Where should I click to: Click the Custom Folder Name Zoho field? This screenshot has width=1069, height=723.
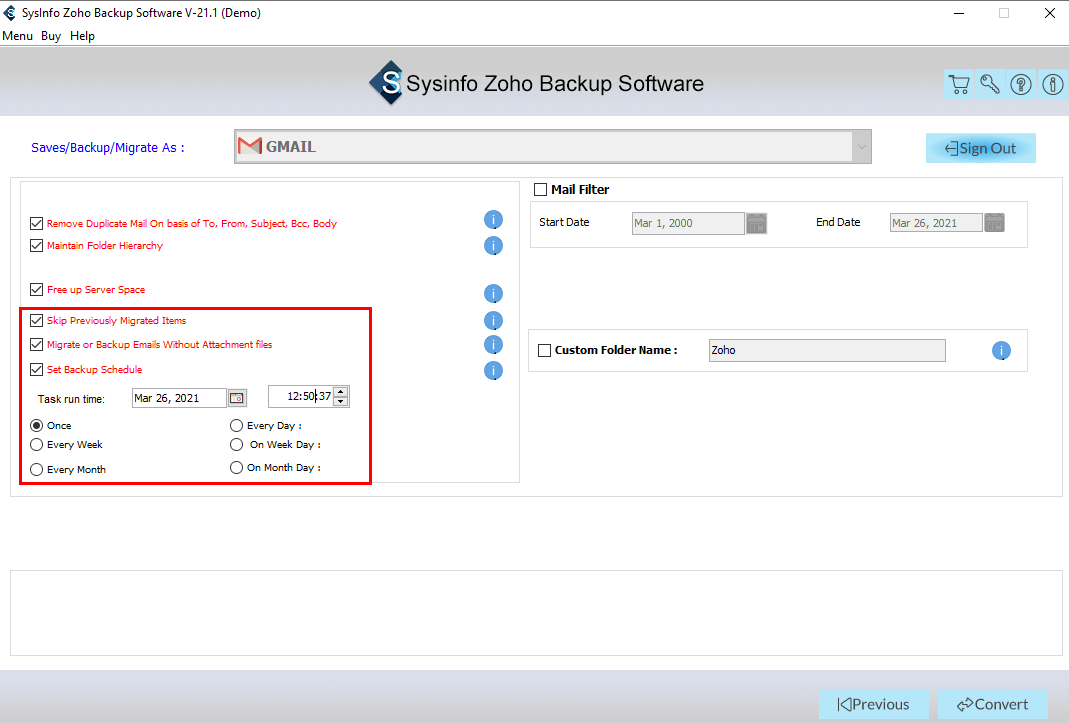point(827,351)
